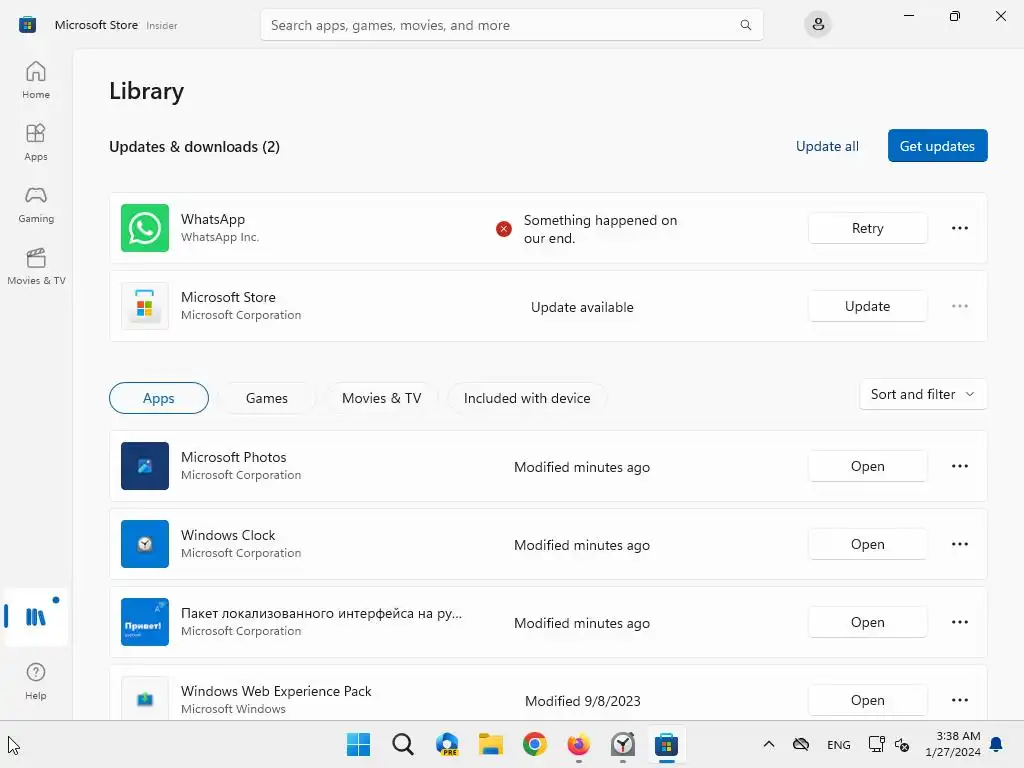
Task: Open Windows Clock
Action: (867, 544)
